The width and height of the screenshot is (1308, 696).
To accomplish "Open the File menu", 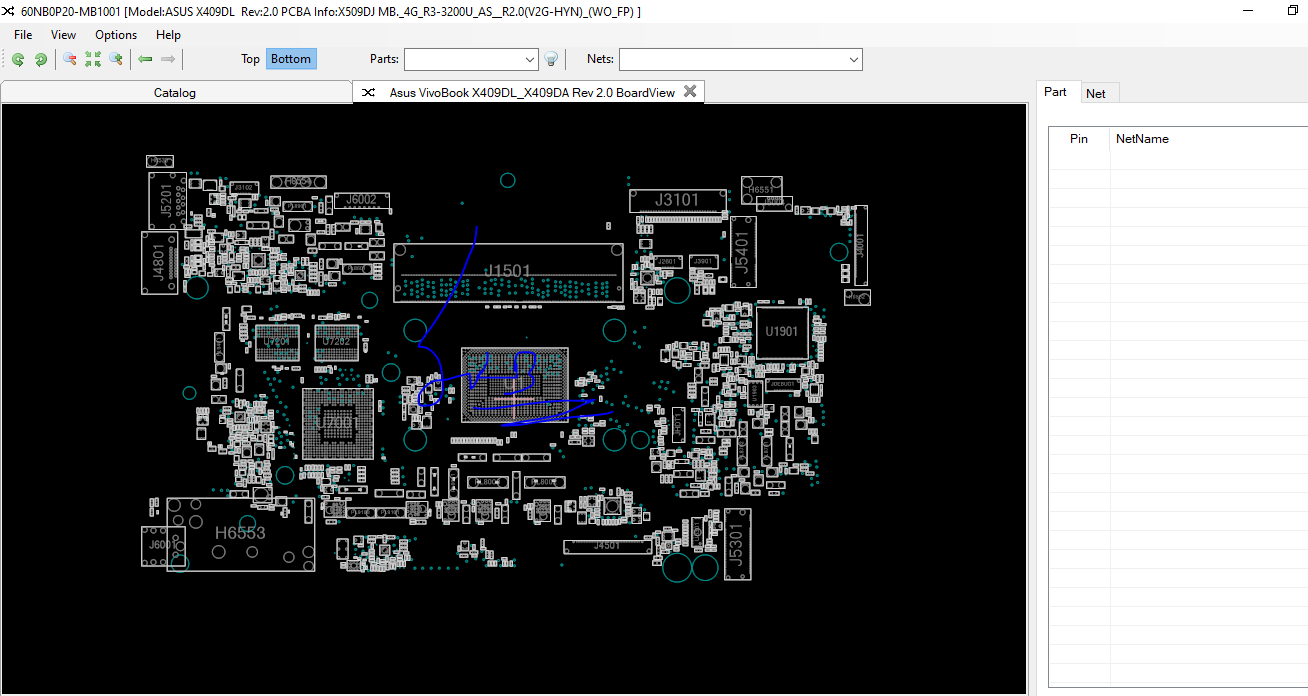I will [23, 35].
